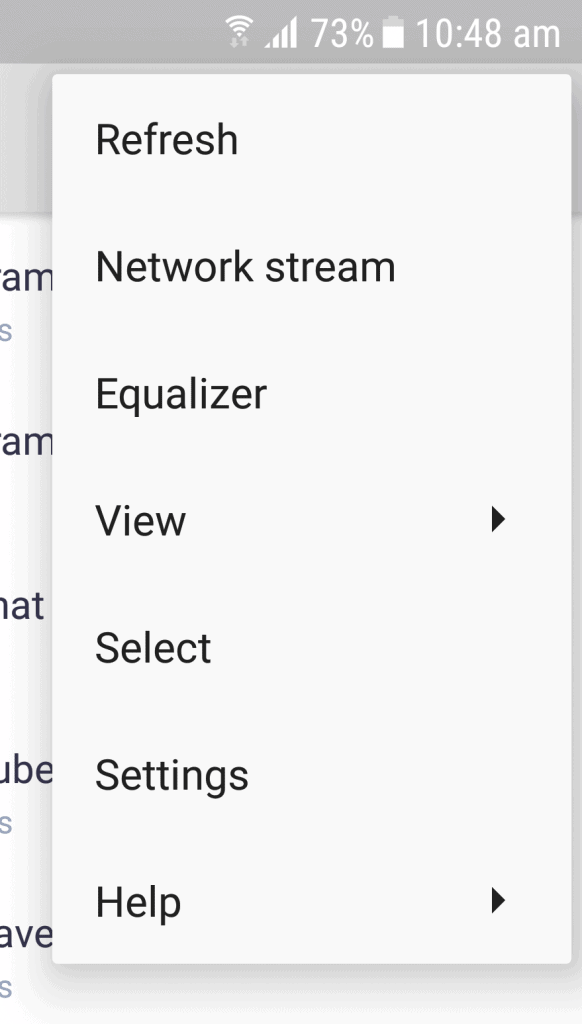Expand the arrow beside View
This screenshot has width=582, height=1024.
pyautogui.click(x=498, y=520)
